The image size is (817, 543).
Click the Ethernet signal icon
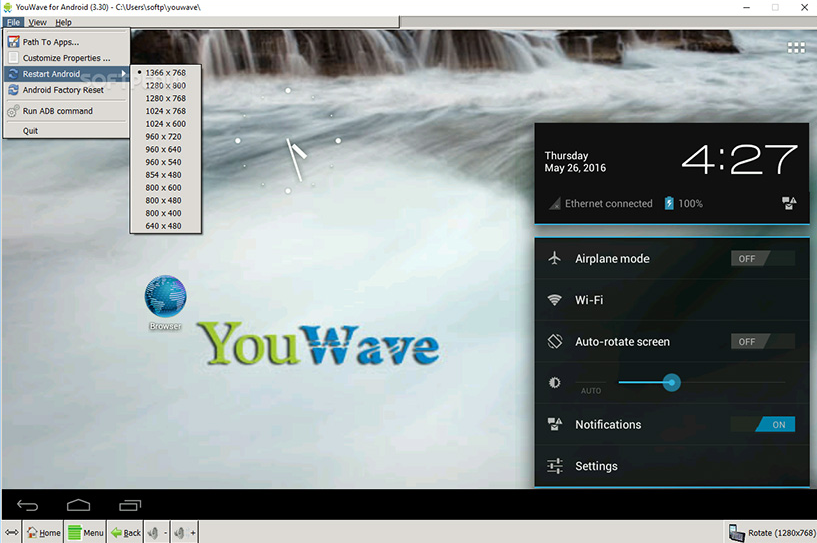click(x=555, y=204)
